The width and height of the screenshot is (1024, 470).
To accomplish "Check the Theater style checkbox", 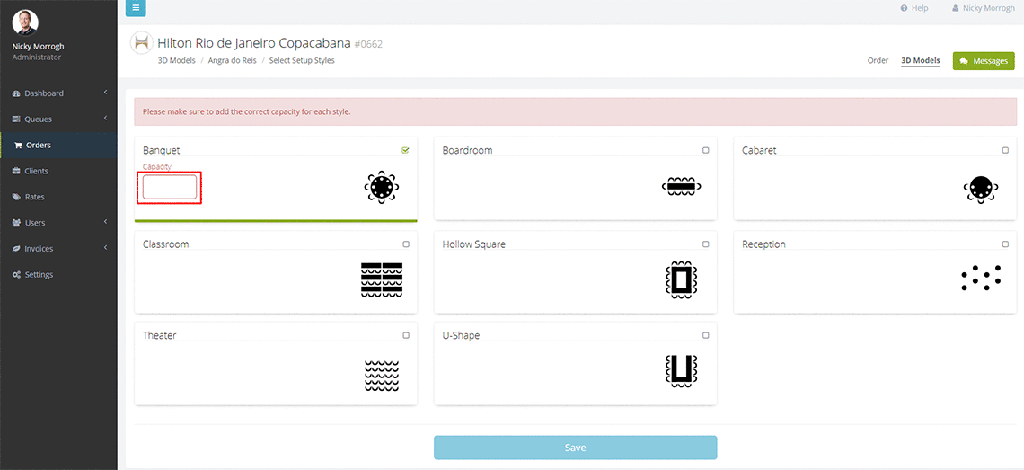I will pos(406,336).
